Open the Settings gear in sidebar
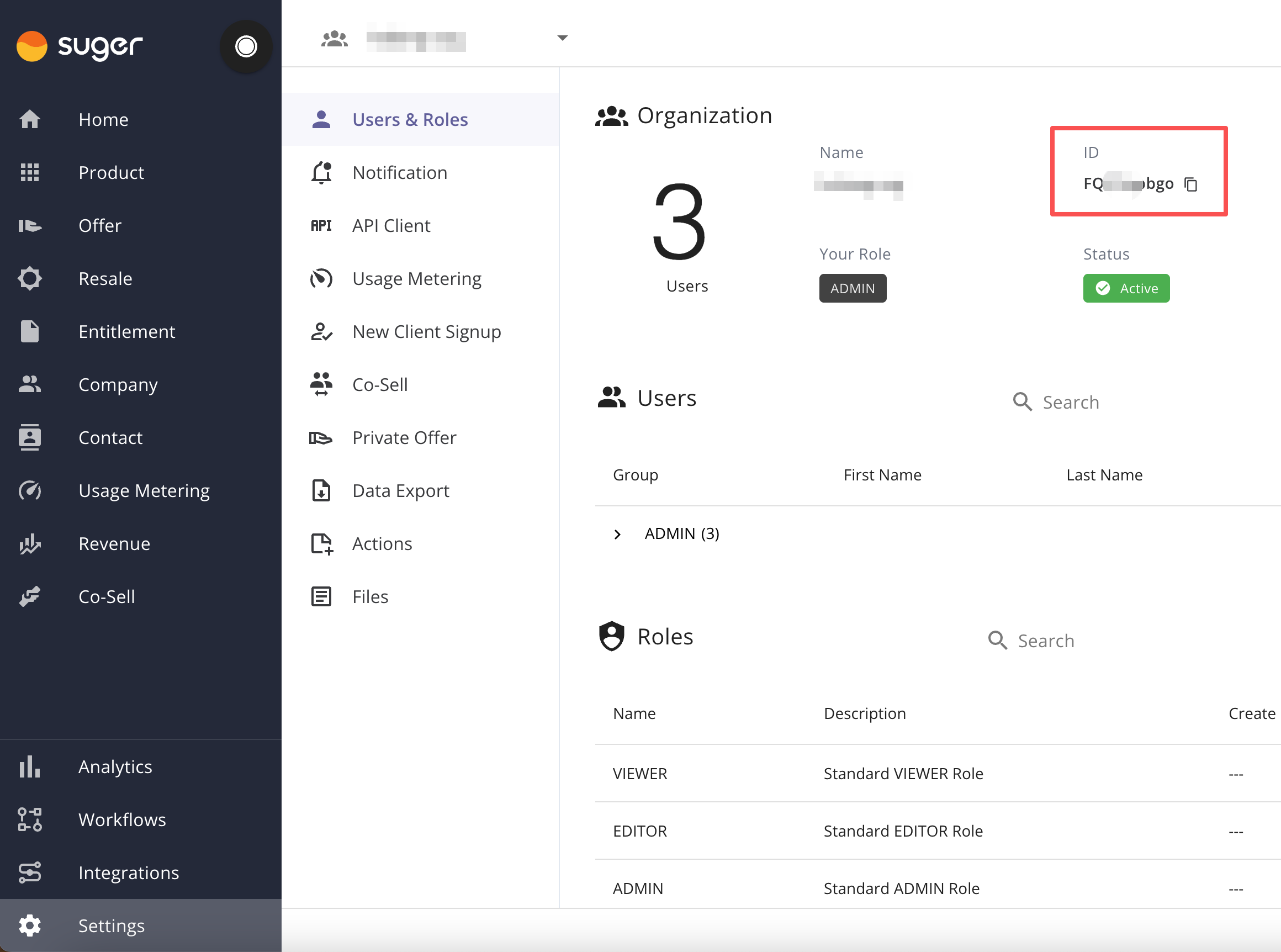 [x=30, y=925]
